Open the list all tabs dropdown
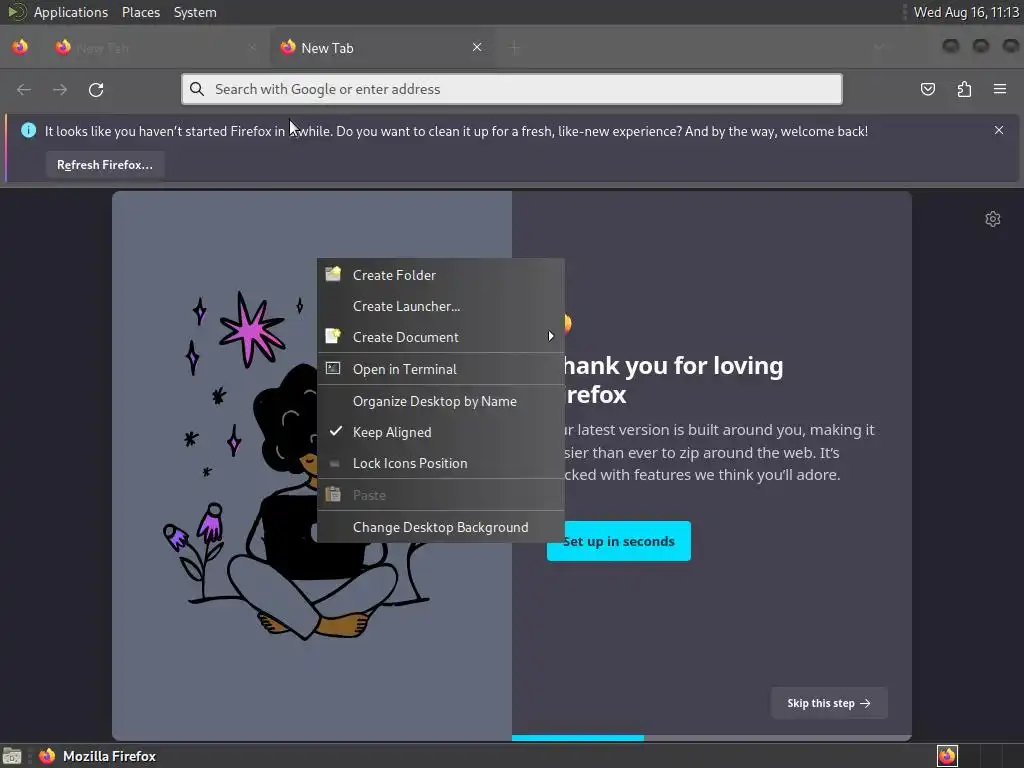This screenshot has width=1024, height=768. (878, 47)
